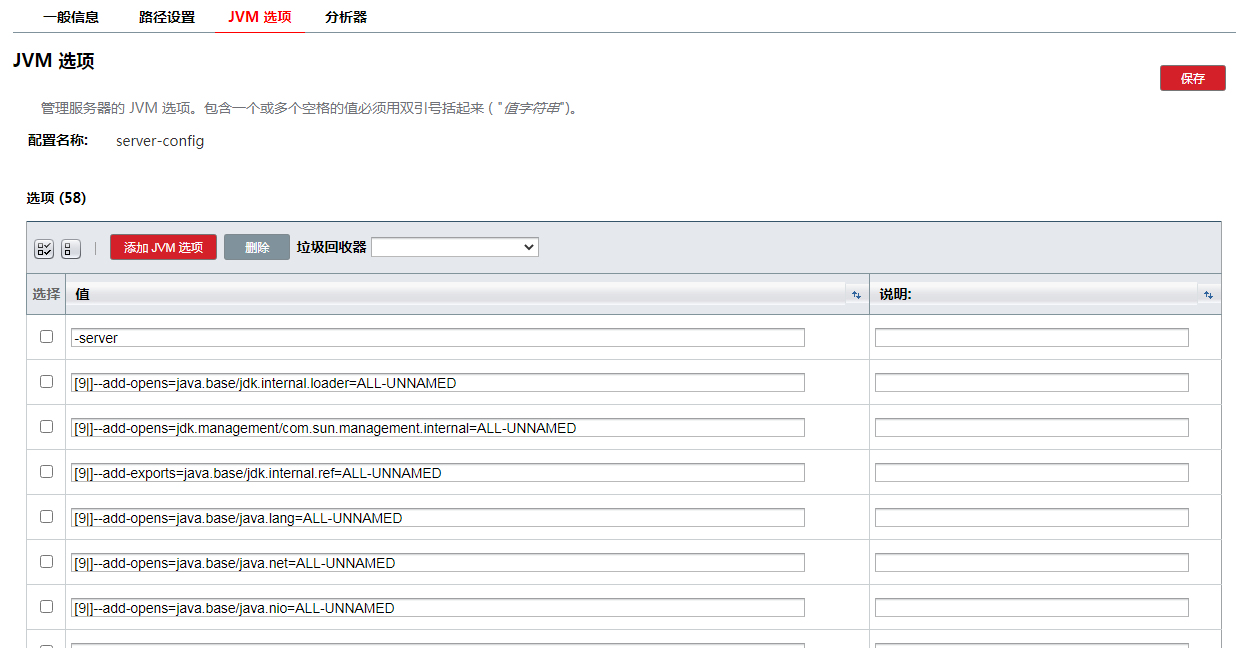
Task: Open the 路径设置 tab
Action: coord(167,17)
